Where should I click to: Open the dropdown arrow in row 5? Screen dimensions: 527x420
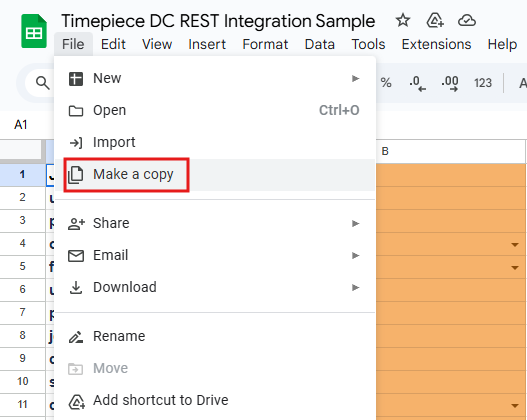click(515, 268)
